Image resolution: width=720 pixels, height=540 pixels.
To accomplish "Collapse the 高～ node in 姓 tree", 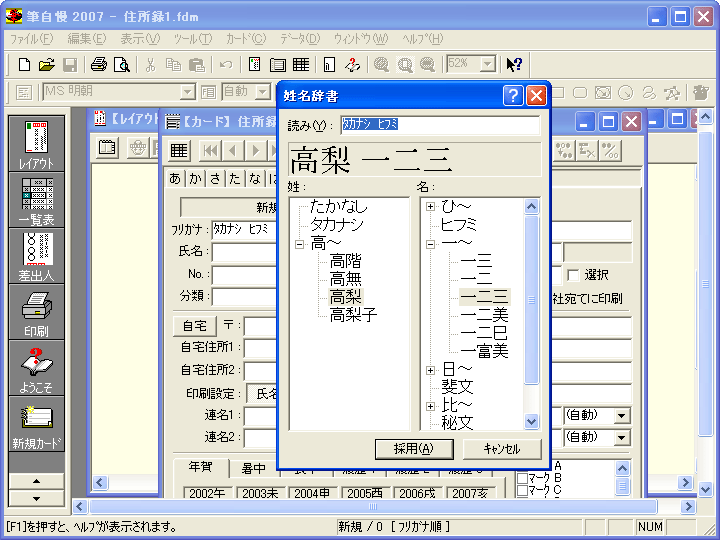I will tap(299, 244).
